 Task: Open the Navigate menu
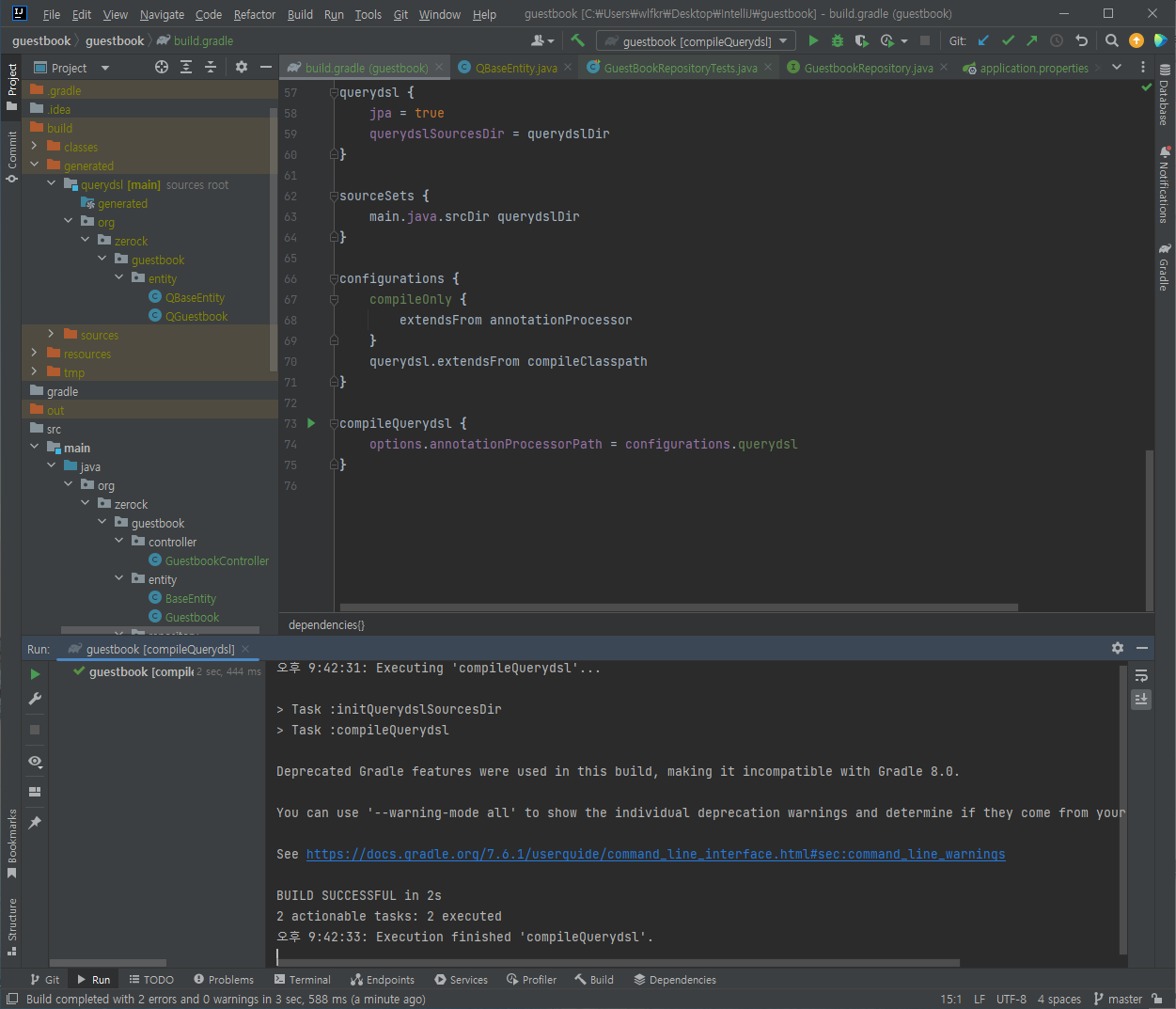coord(162,14)
